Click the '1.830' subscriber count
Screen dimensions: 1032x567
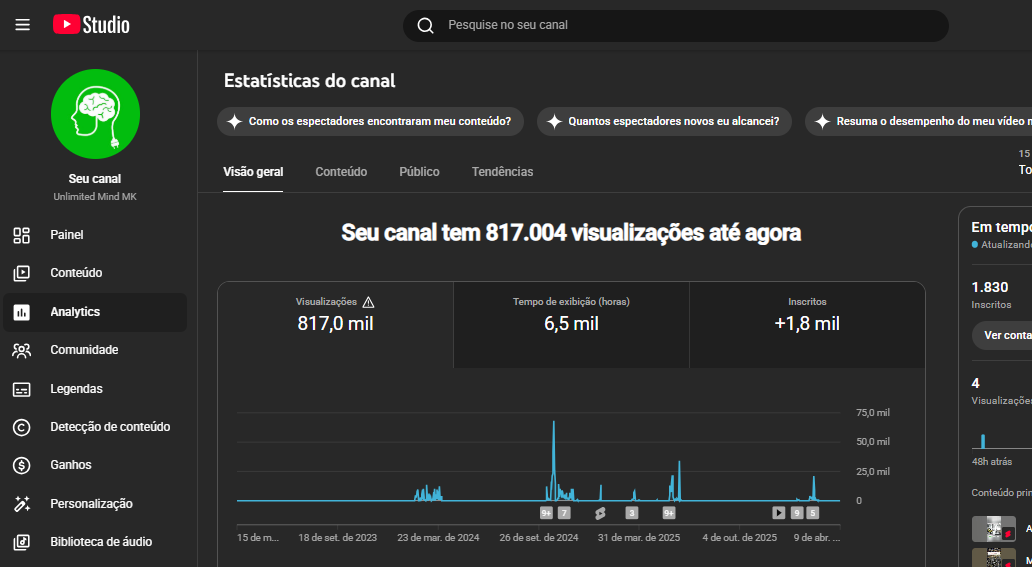pyautogui.click(x=990, y=287)
